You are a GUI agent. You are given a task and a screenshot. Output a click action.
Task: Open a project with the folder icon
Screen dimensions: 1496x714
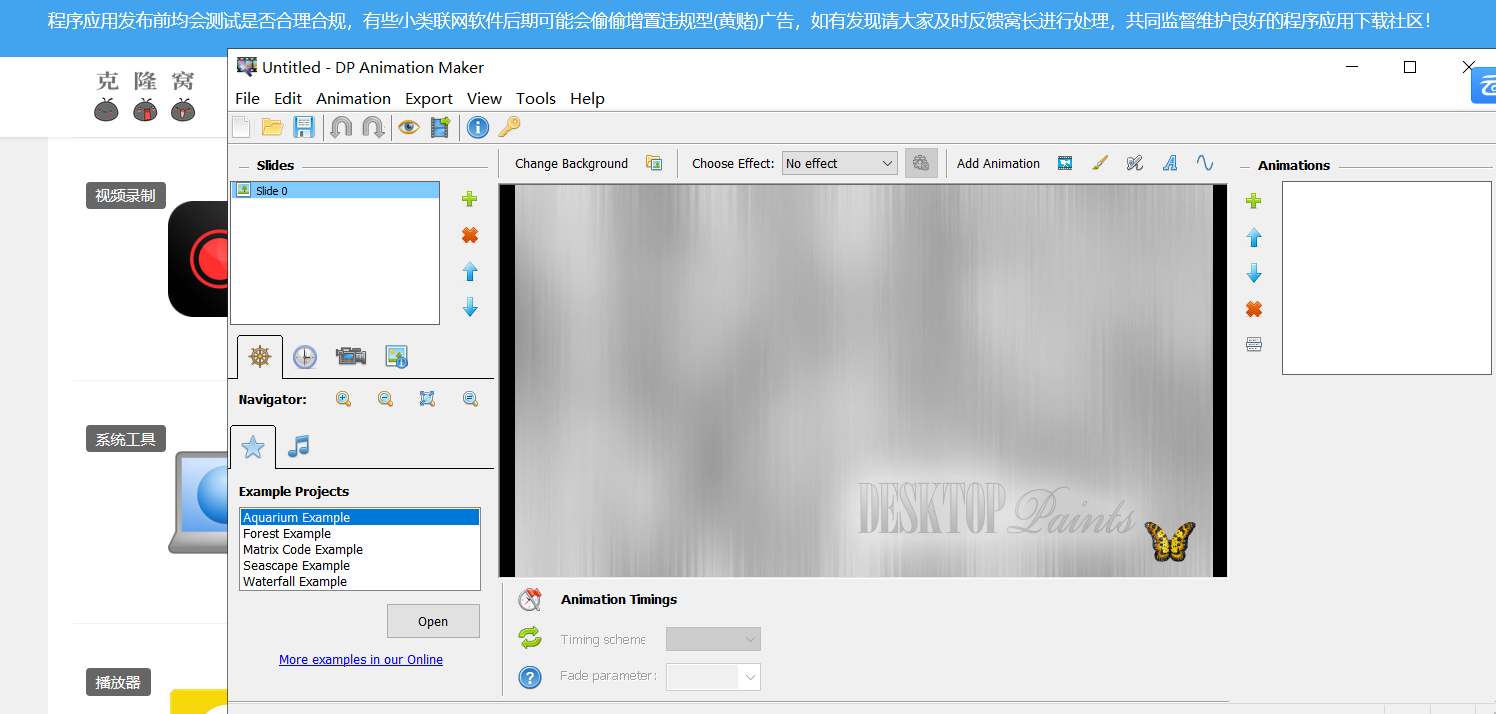tap(272, 127)
